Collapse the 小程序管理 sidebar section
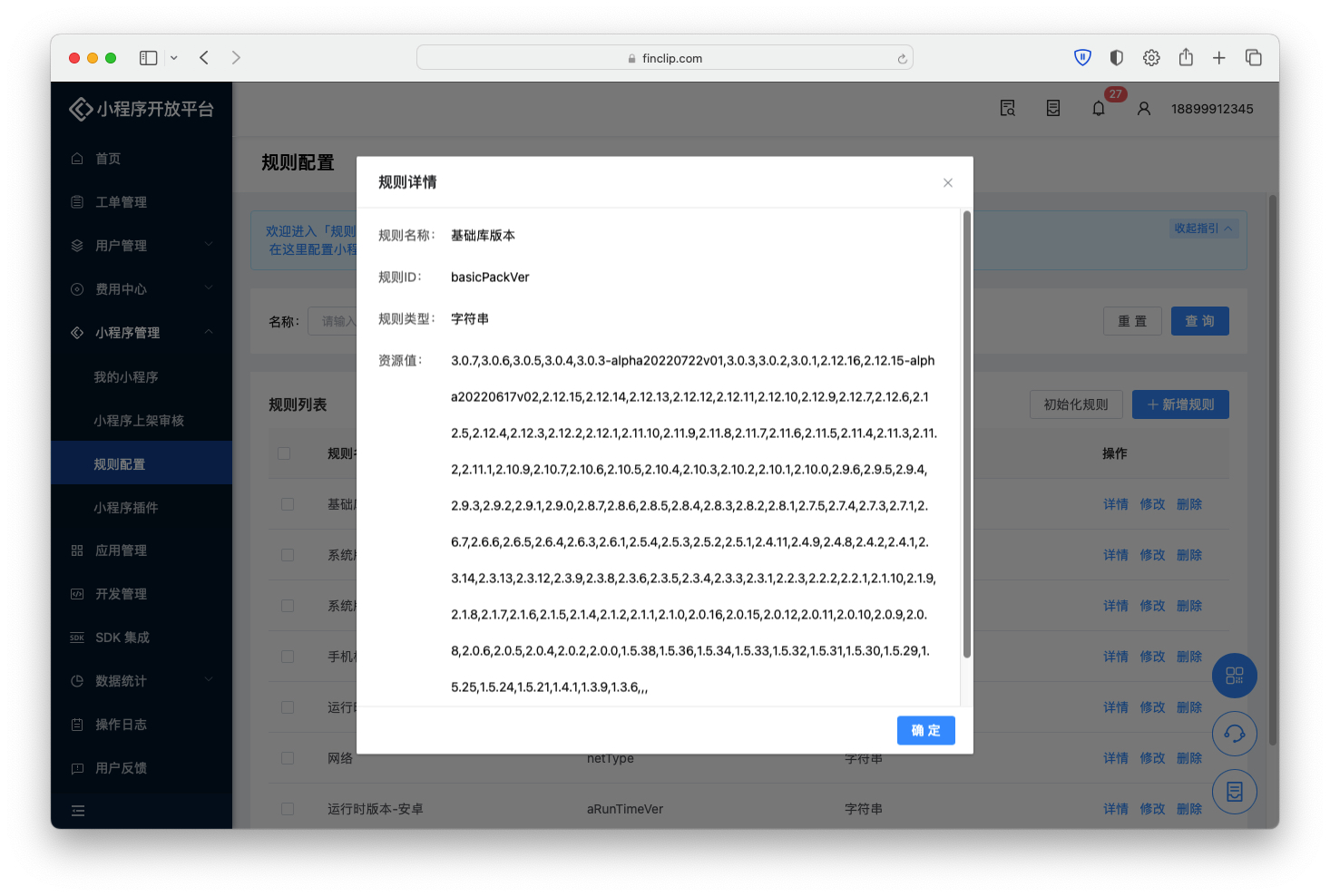This screenshot has height=896, width=1330. click(141, 333)
